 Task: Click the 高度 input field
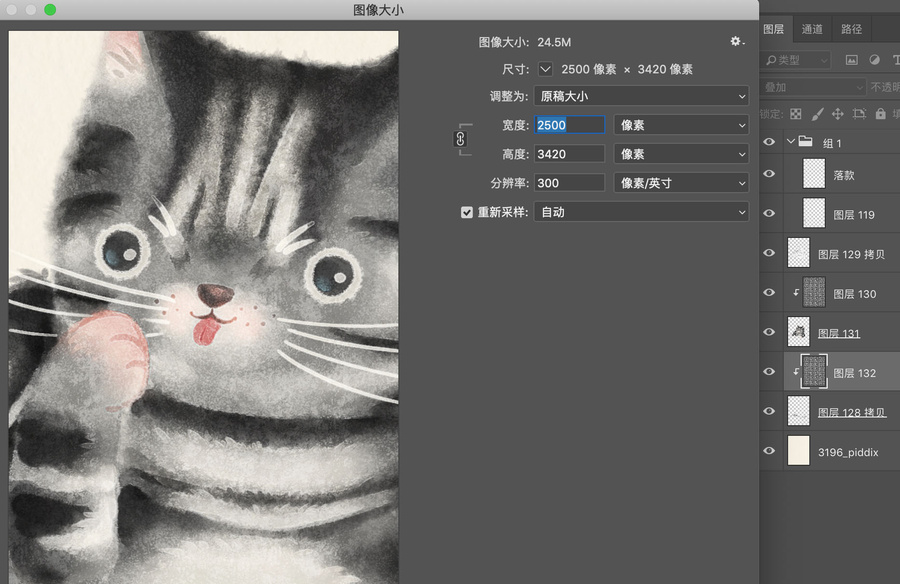tap(569, 154)
